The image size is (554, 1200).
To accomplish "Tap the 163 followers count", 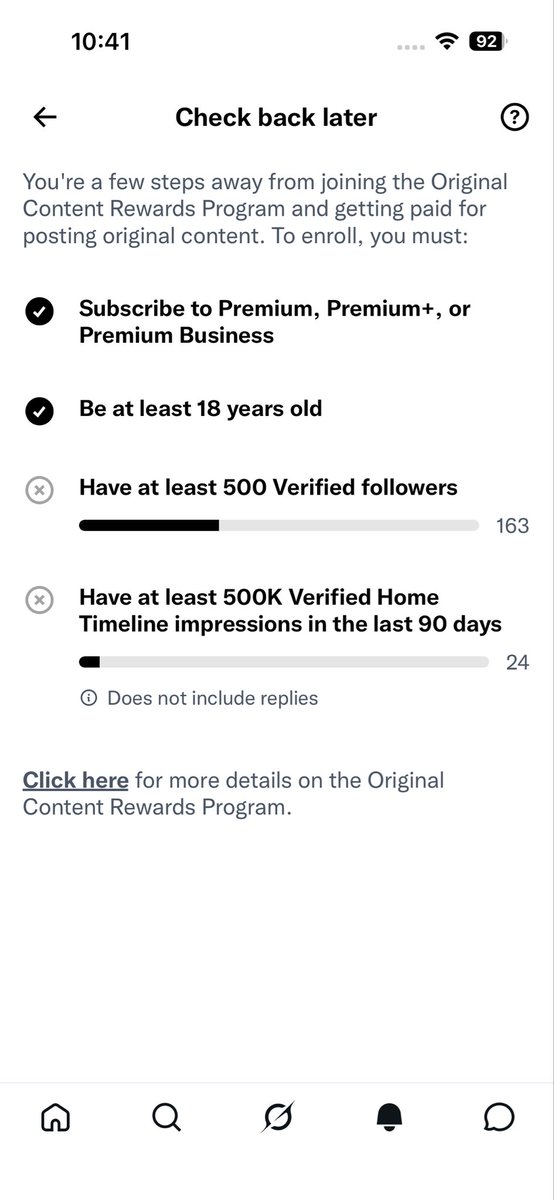I will coord(512,526).
